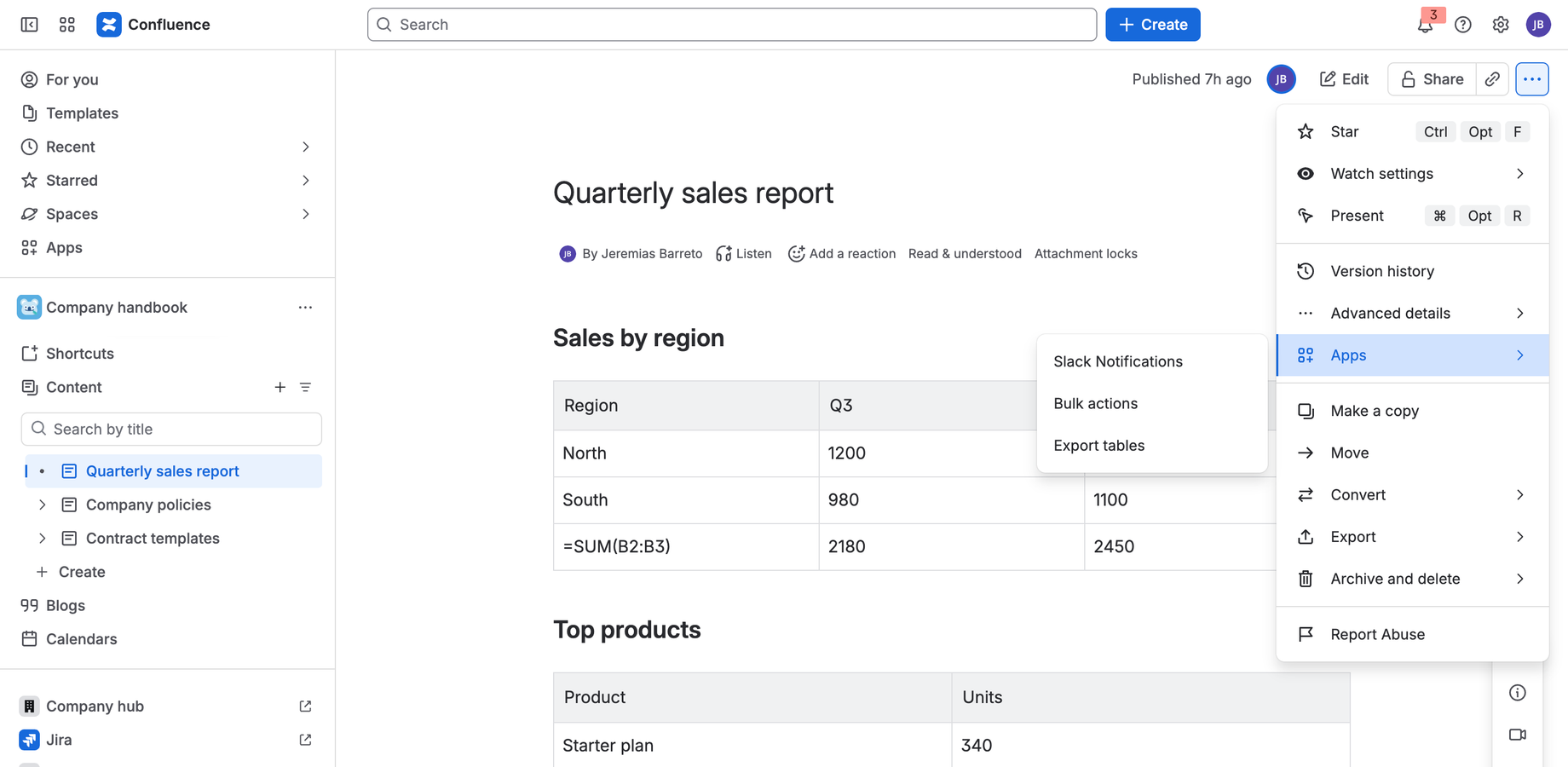Open the help question mark icon
1568x767 pixels.
(x=1463, y=25)
